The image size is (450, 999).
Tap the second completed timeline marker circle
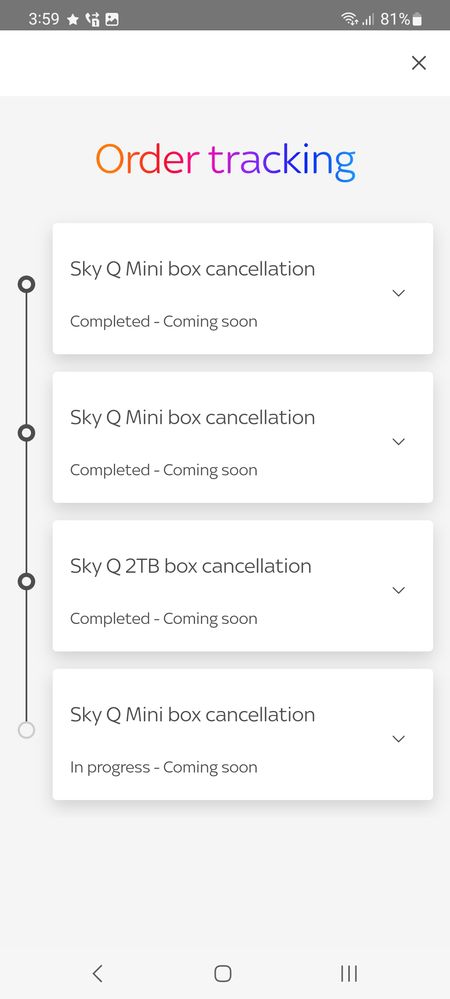click(x=26, y=433)
